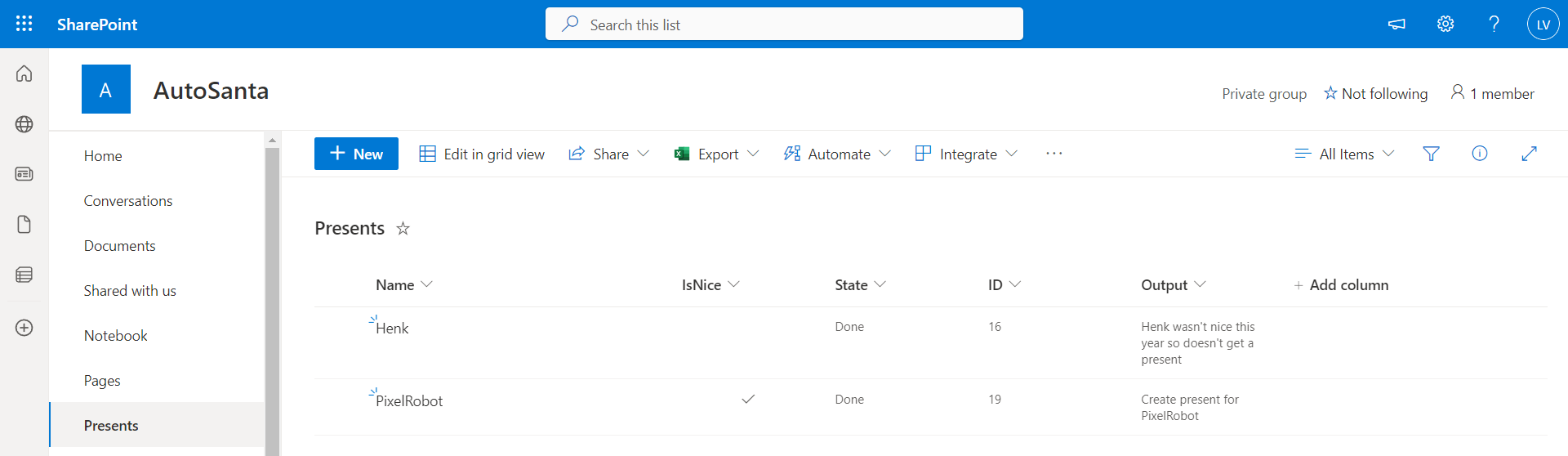1568x456 pixels.
Task: Open the Output column header menu
Action: coord(1174,284)
